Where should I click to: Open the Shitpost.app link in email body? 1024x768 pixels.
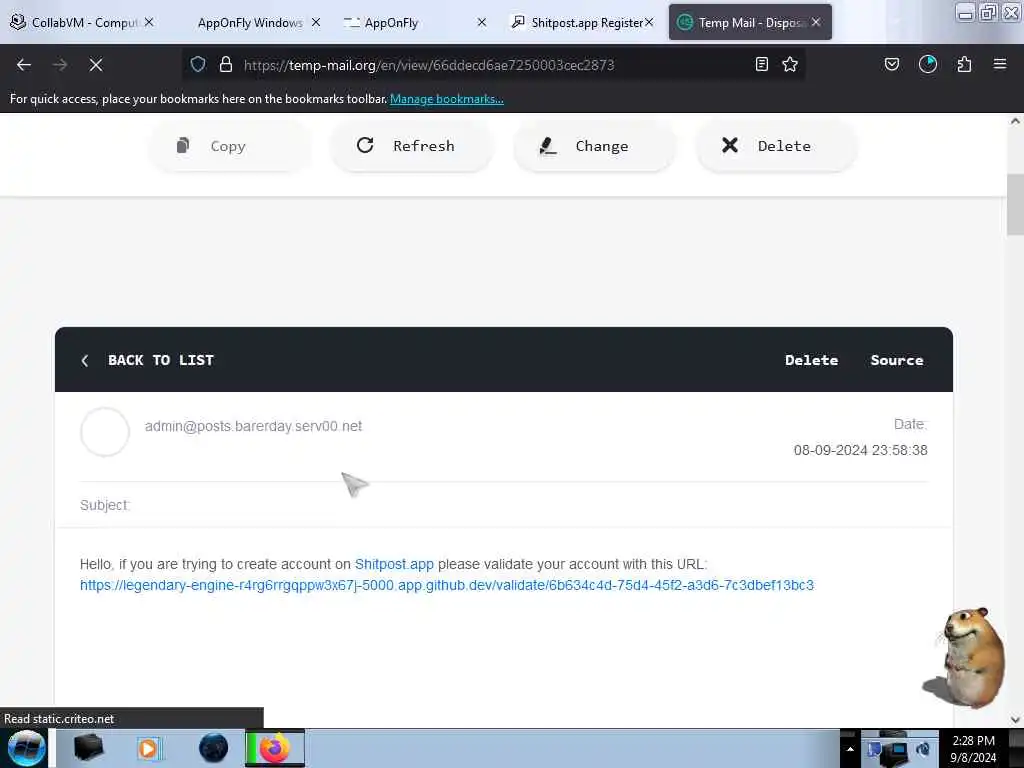394,564
